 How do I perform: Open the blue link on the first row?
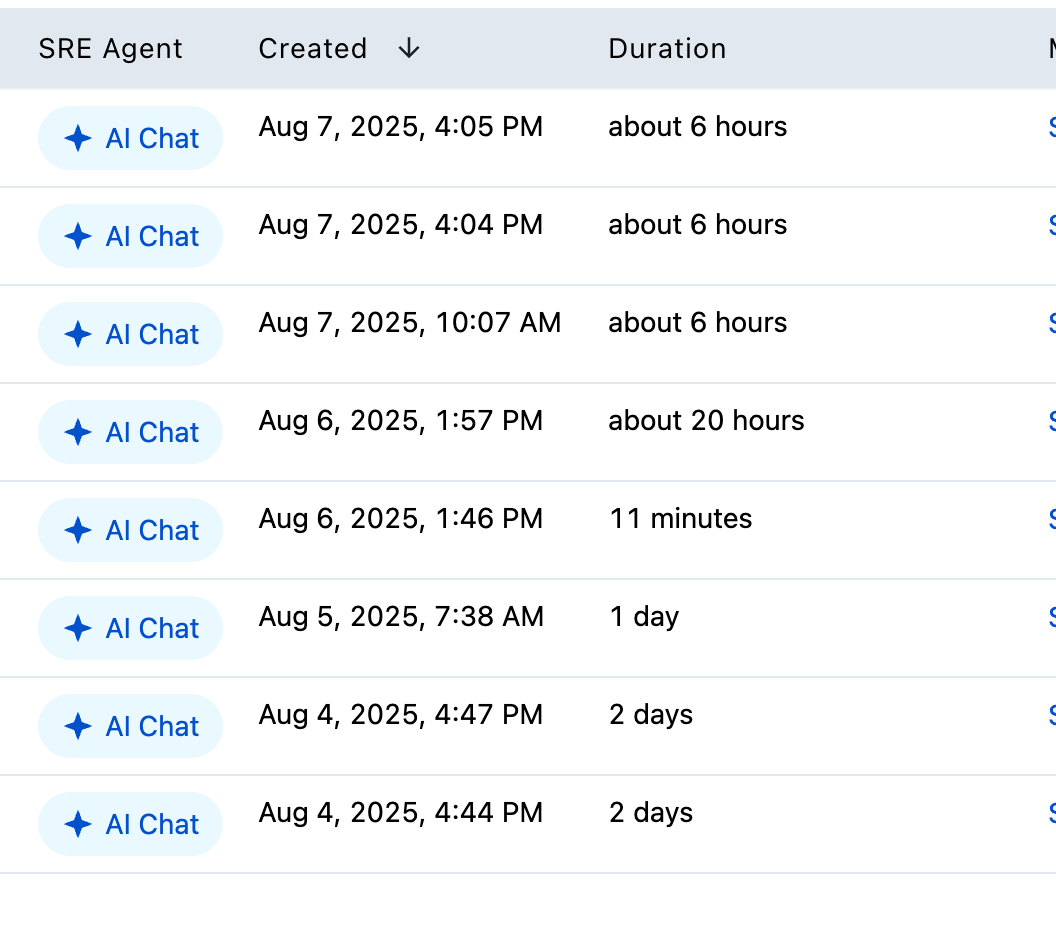1051,126
